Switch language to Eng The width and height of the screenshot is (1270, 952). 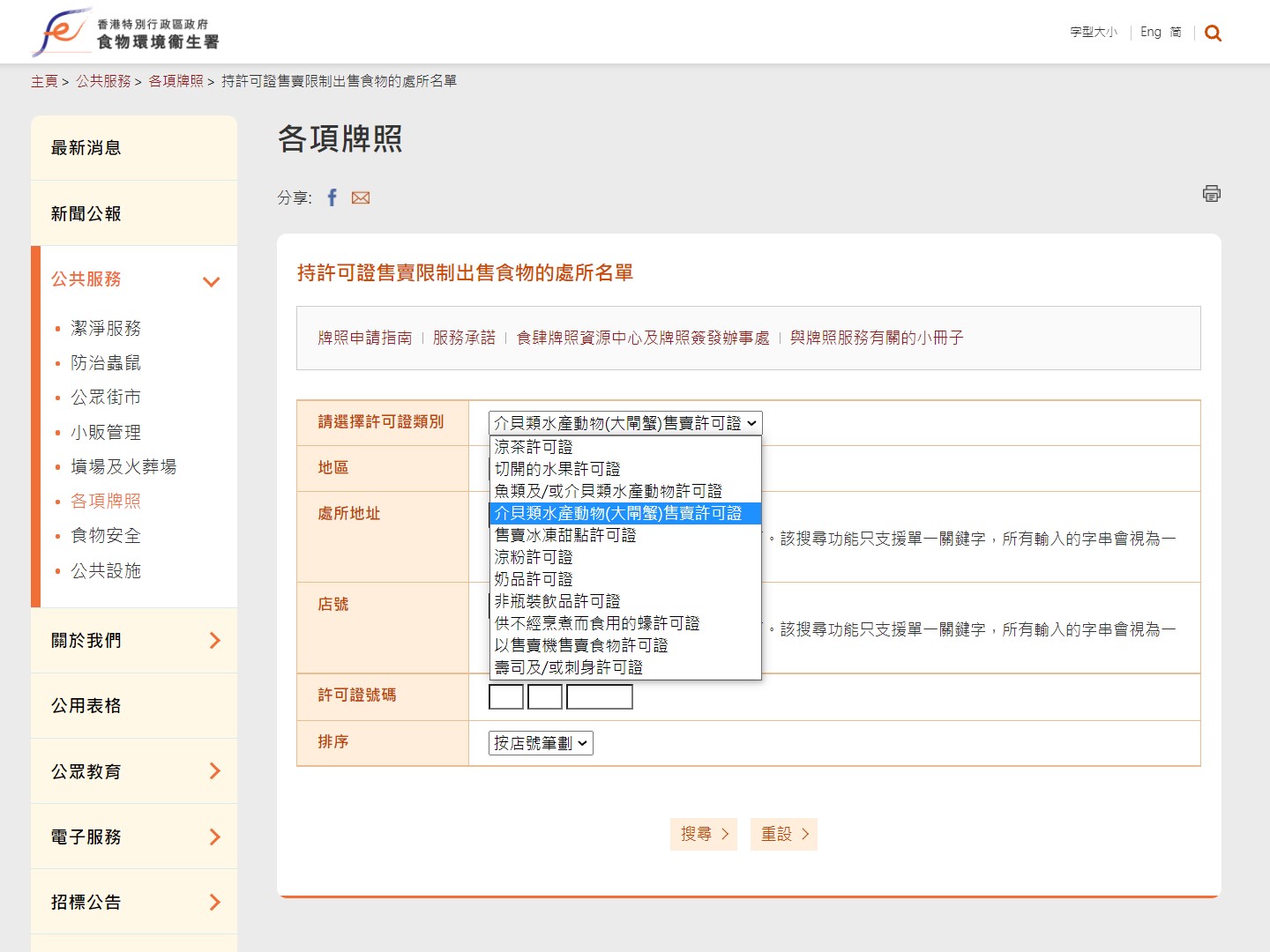pyautogui.click(x=1150, y=33)
